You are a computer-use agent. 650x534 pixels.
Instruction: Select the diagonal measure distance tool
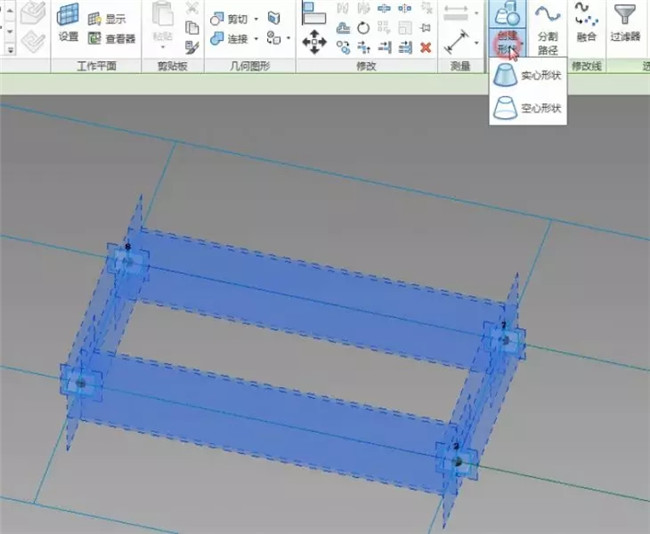(456, 42)
